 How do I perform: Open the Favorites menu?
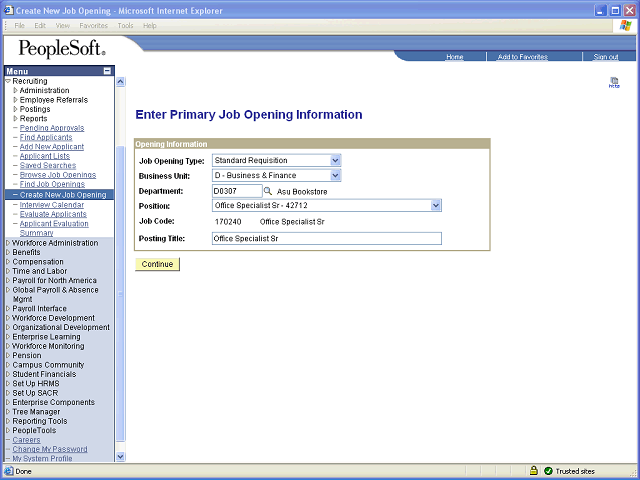click(x=93, y=26)
